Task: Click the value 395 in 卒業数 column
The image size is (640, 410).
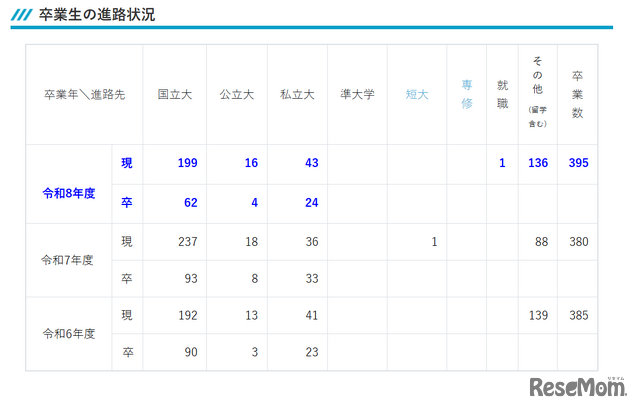Action: [578, 163]
